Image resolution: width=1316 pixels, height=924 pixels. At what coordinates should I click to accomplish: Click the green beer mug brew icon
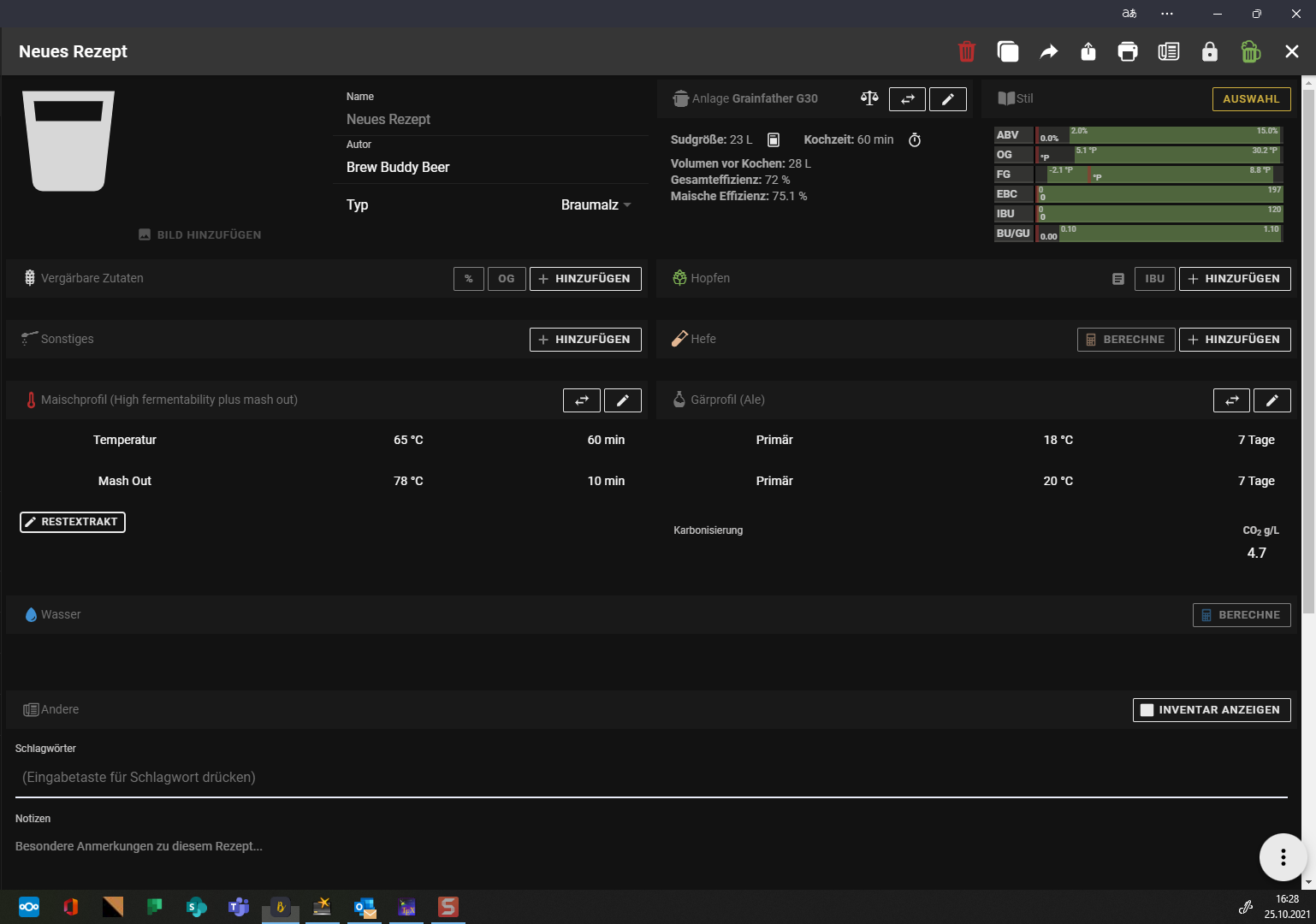coord(1250,51)
